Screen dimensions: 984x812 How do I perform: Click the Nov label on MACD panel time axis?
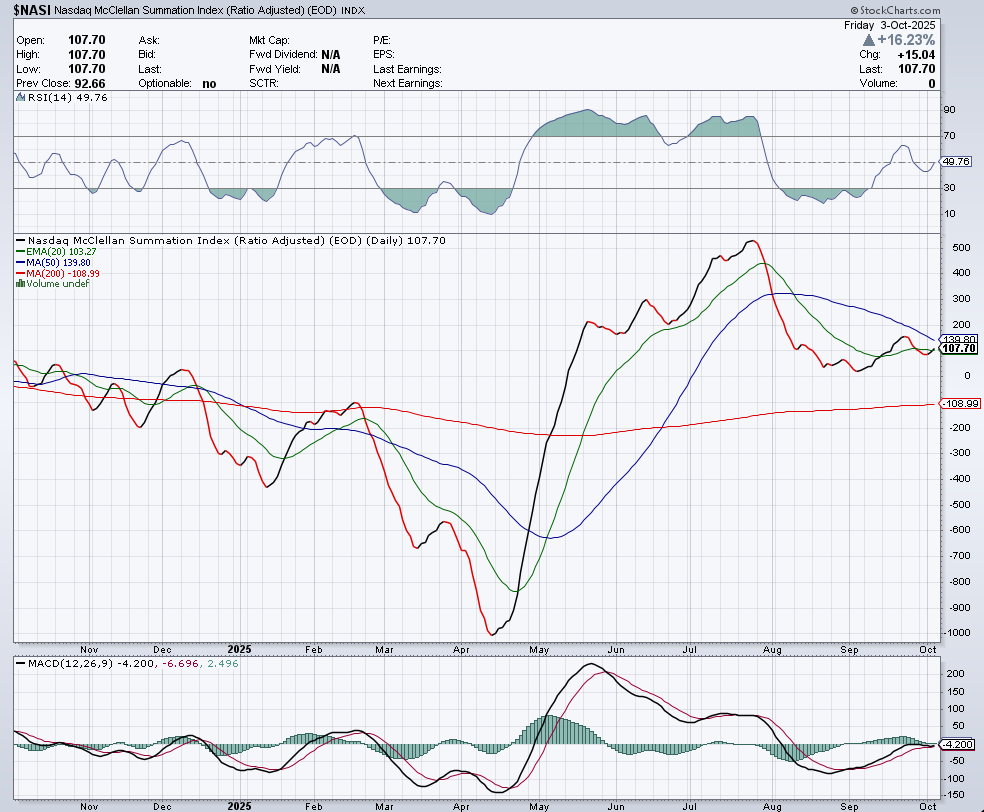click(x=89, y=806)
